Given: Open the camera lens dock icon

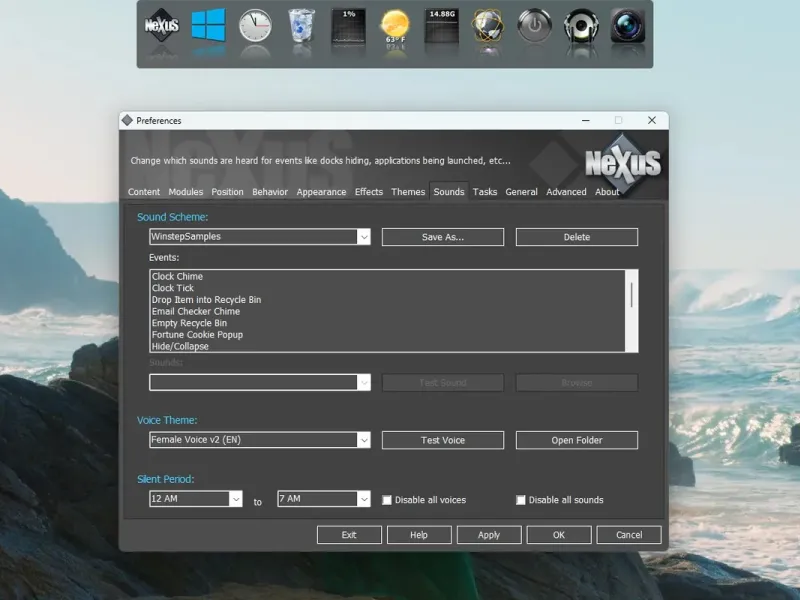Looking at the screenshot, I should tap(628, 25).
